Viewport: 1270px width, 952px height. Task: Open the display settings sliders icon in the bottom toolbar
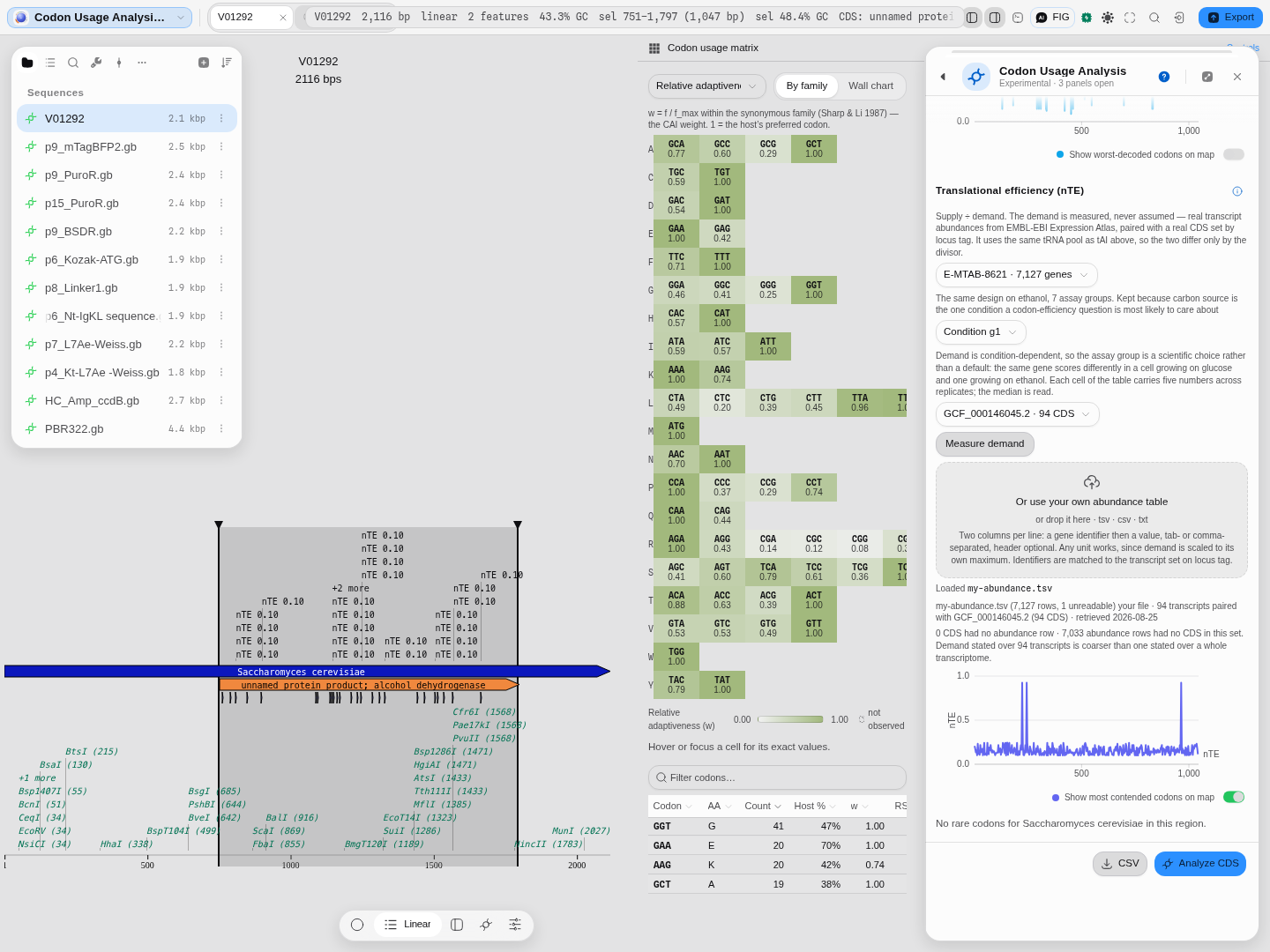[515, 925]
